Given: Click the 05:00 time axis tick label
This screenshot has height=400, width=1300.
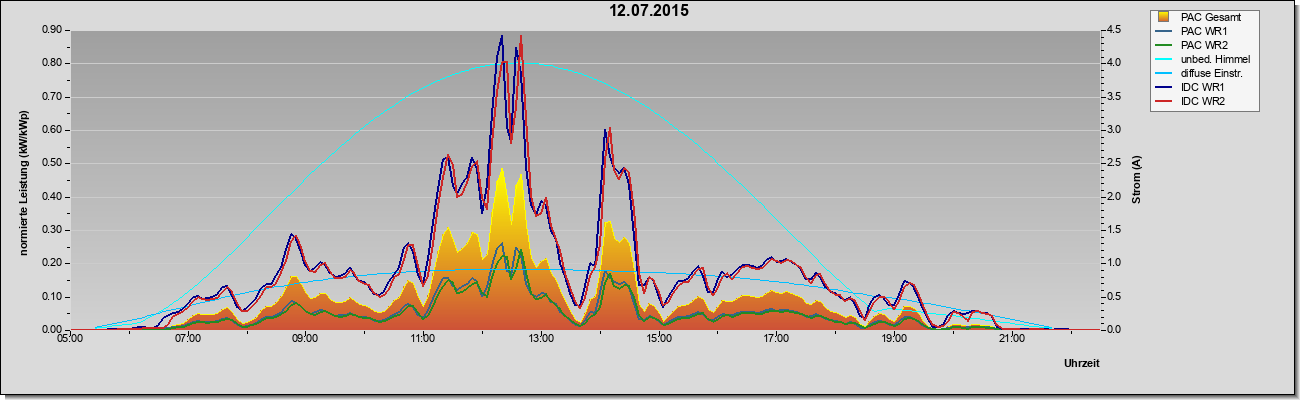Looking at the screenshot, I should click(70, 340).
